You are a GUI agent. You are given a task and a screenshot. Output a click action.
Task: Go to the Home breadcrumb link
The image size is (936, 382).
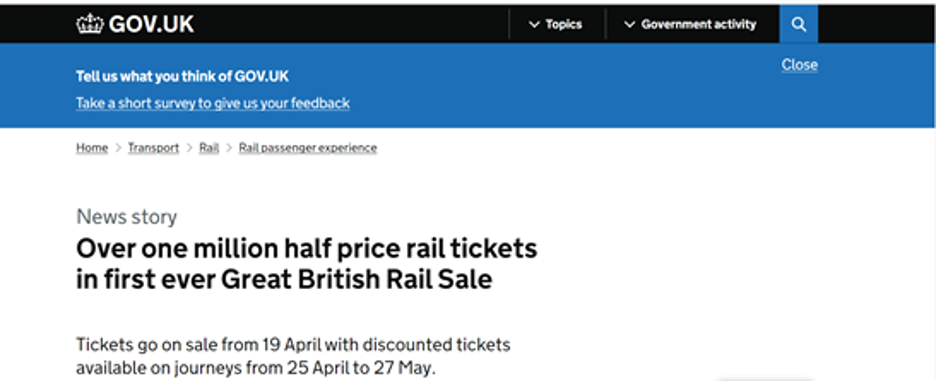pos(92,147)
